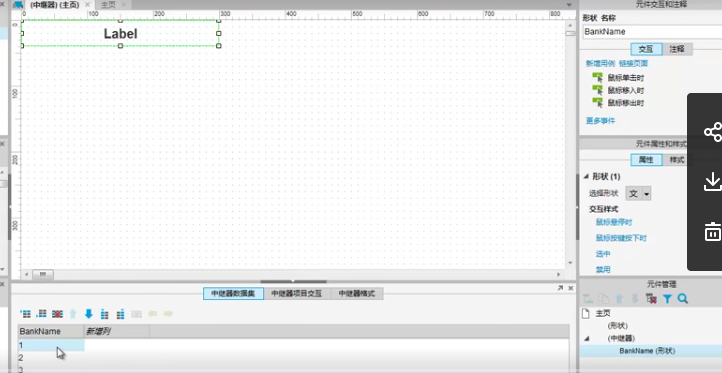Open the 更多事件 link

(600, 121)
